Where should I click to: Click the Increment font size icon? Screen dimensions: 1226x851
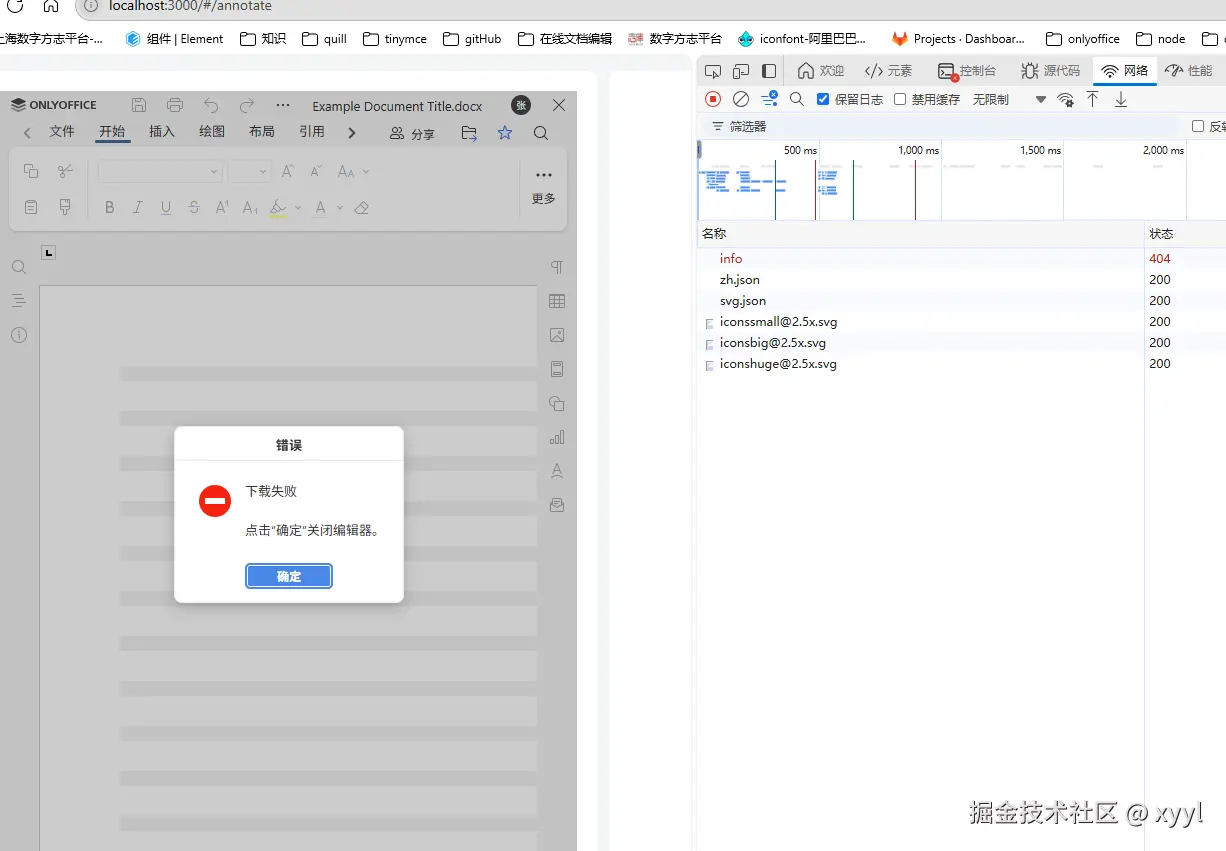coord(287,172)
